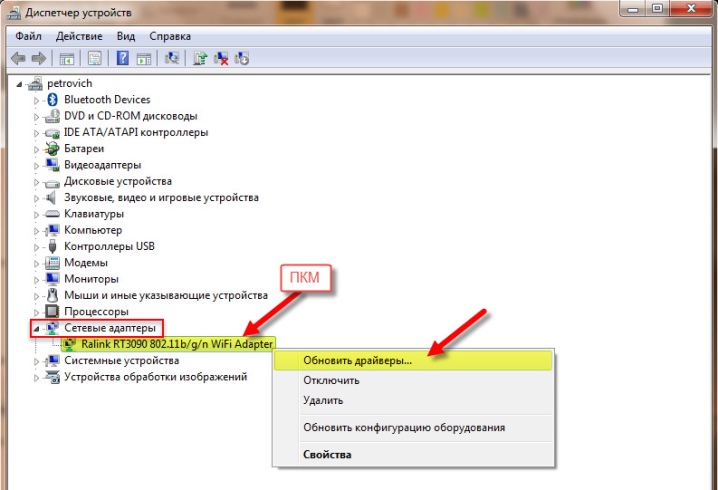Click the Клавиатуры keyboard icon
Screen dimensions: 718x490
[x=52, y=214]
